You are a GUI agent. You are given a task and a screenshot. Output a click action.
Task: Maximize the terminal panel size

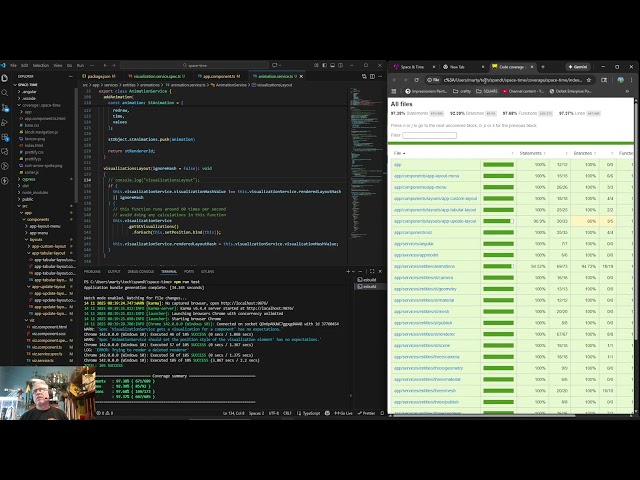tap(372, 271)
